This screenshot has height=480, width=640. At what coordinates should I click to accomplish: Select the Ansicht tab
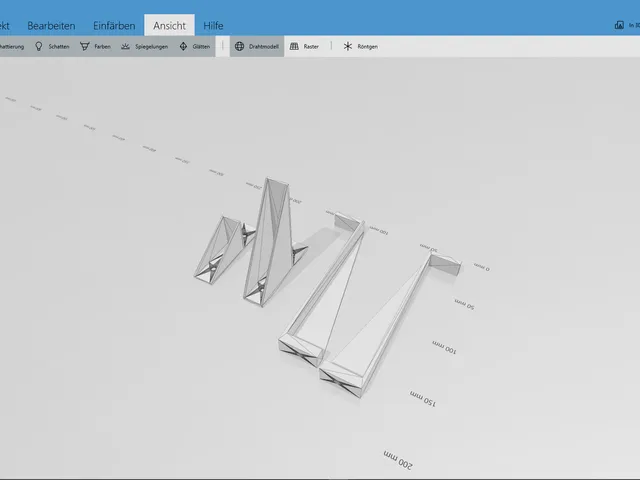click(x=169, y=25)
